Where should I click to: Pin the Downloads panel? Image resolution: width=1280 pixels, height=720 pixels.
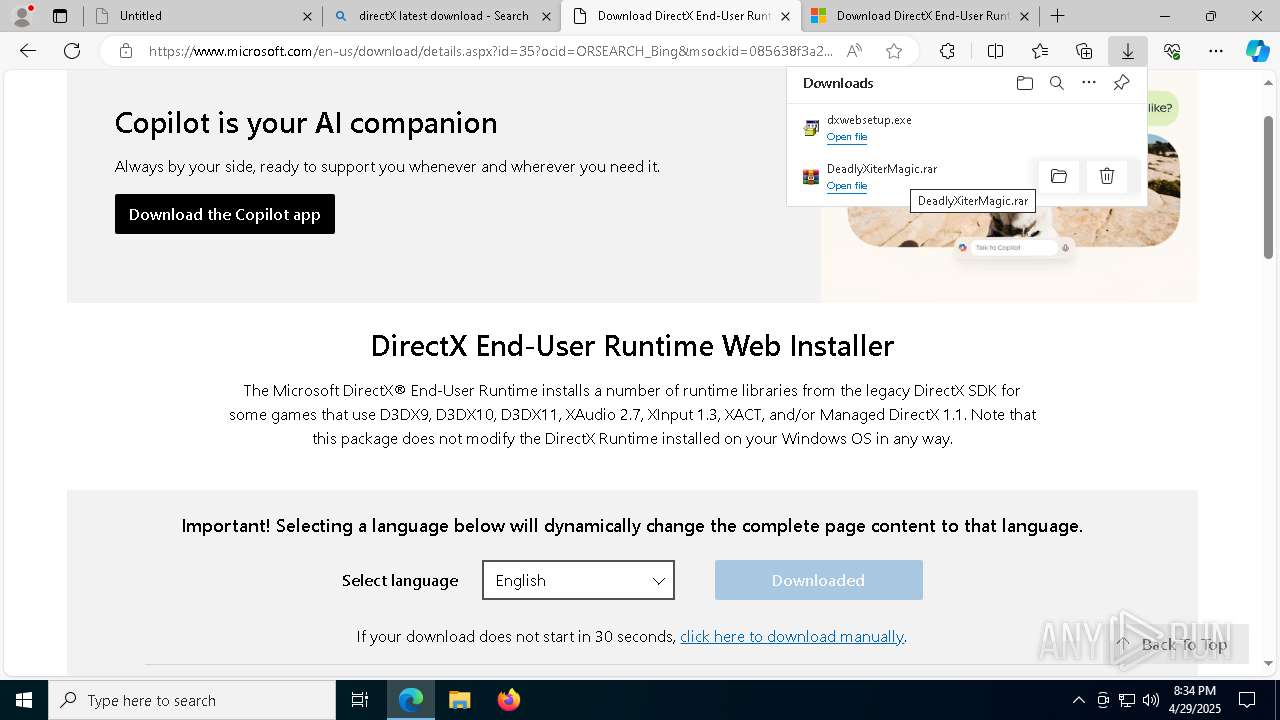tap(1121, 83)
